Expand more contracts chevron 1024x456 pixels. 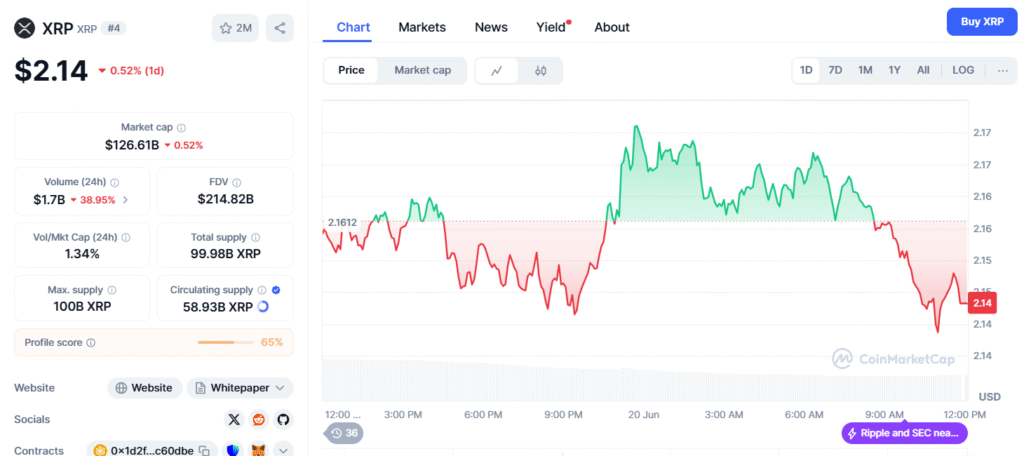click(283, 450)
